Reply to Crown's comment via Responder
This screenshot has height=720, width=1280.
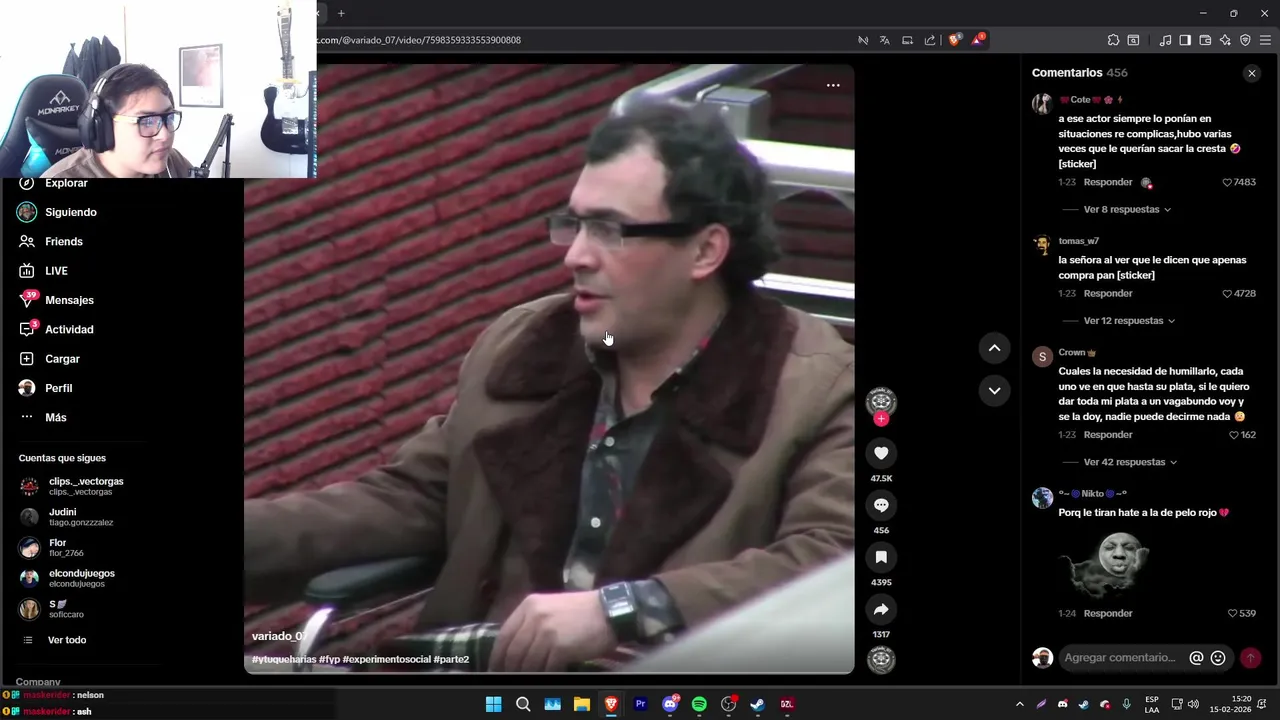(x=1108, y=435)
